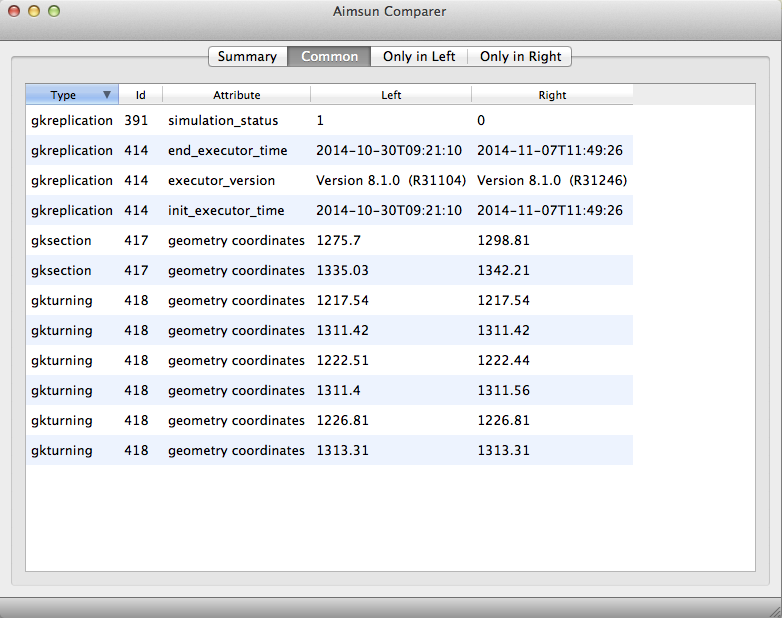Select the gksection row with 1275.7
This screenshot has width=782, height=618.
(329, 240)
